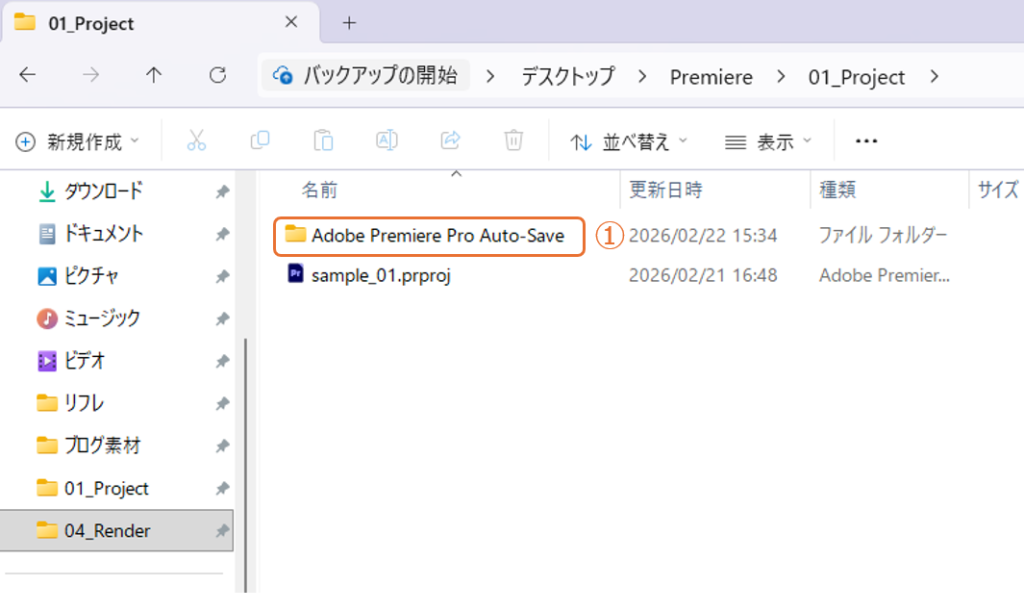The height and width of the screenshot is (611, 1024).
Task: Open the 新規作成 dropdown
Action: (78, 142)
